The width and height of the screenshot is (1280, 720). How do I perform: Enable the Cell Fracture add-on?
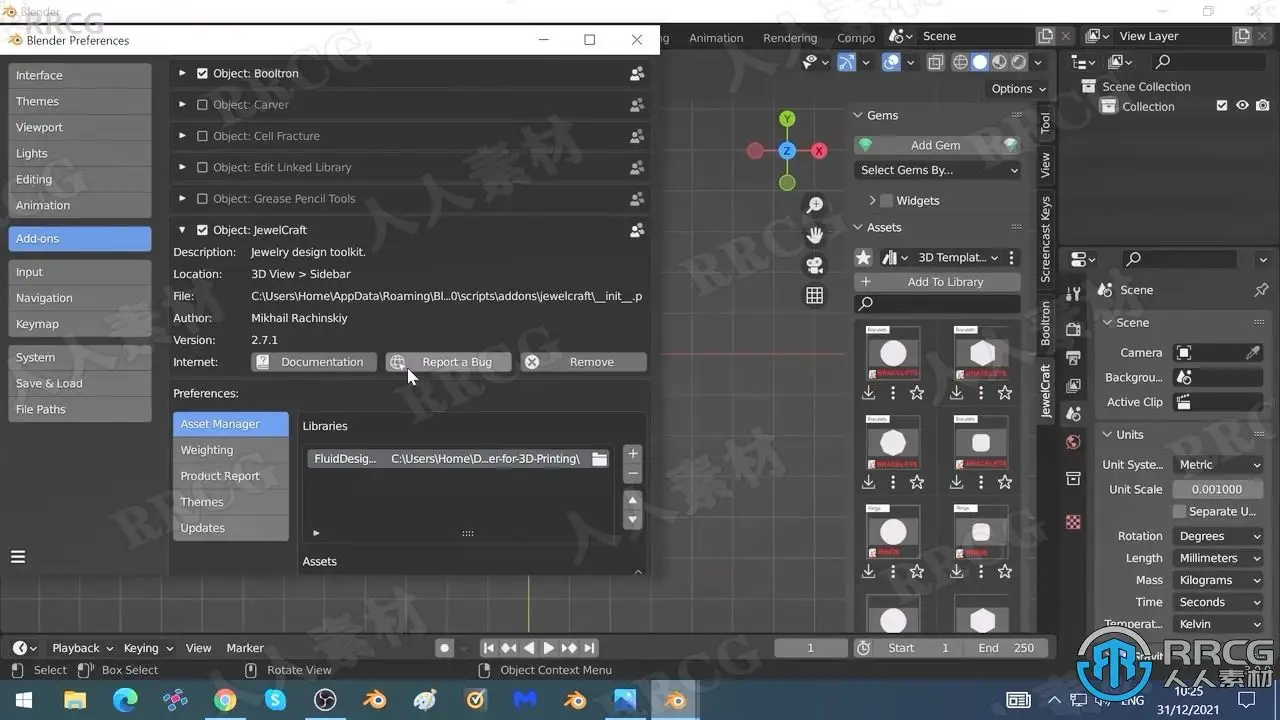tap(202, 136)
